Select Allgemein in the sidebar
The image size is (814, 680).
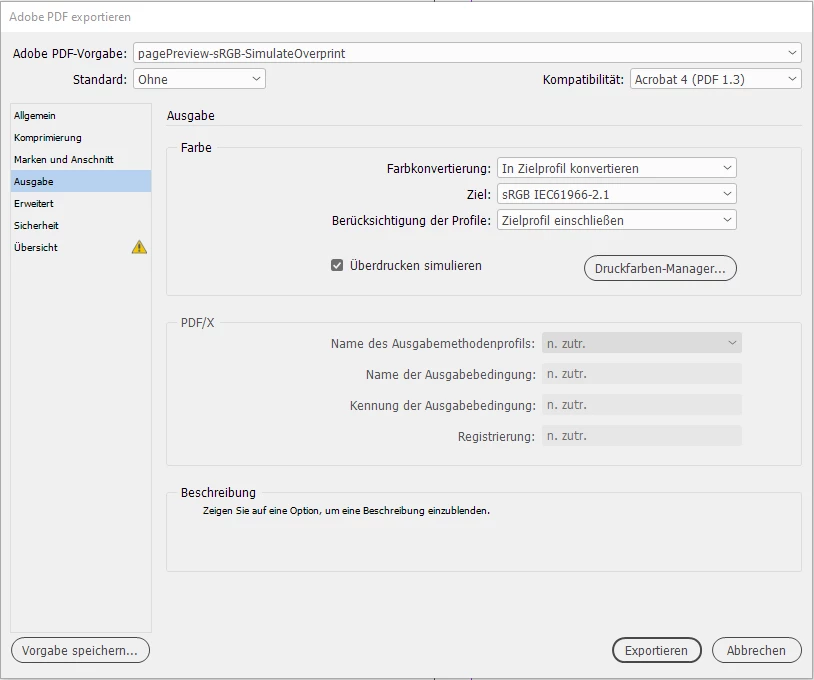(x=81, y=115)
